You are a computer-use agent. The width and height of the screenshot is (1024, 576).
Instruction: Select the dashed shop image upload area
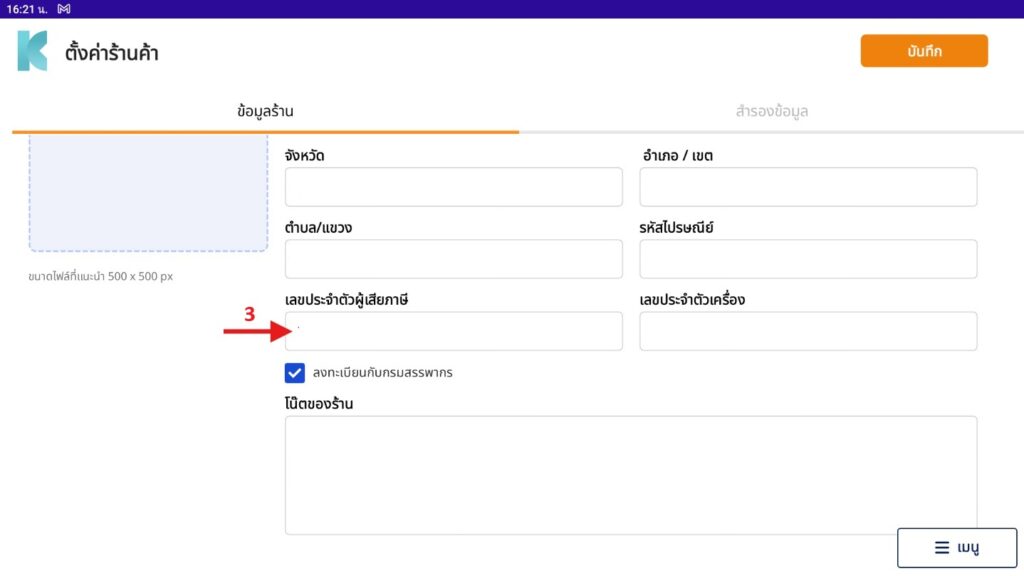[x=148, y=191]
